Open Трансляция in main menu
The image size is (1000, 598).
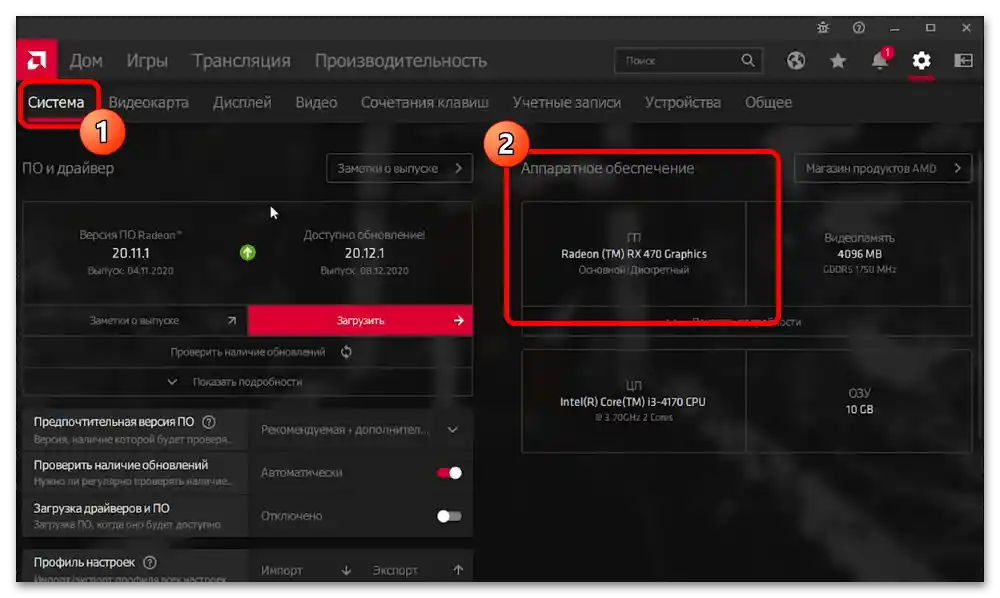242,61
